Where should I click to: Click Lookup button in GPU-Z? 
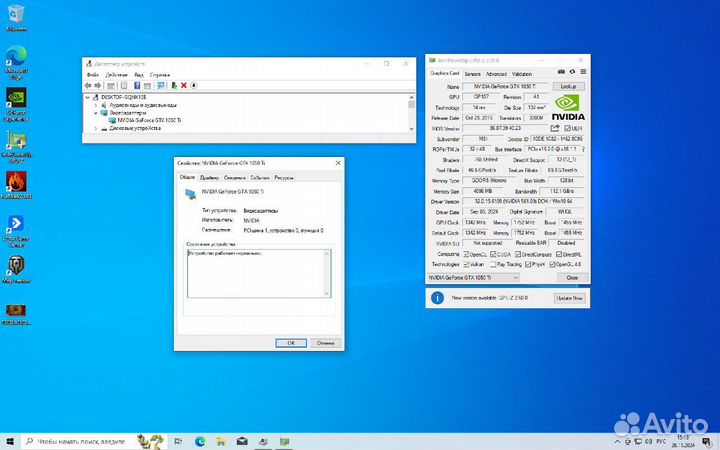pyautogui.click(x=568, y=86)
